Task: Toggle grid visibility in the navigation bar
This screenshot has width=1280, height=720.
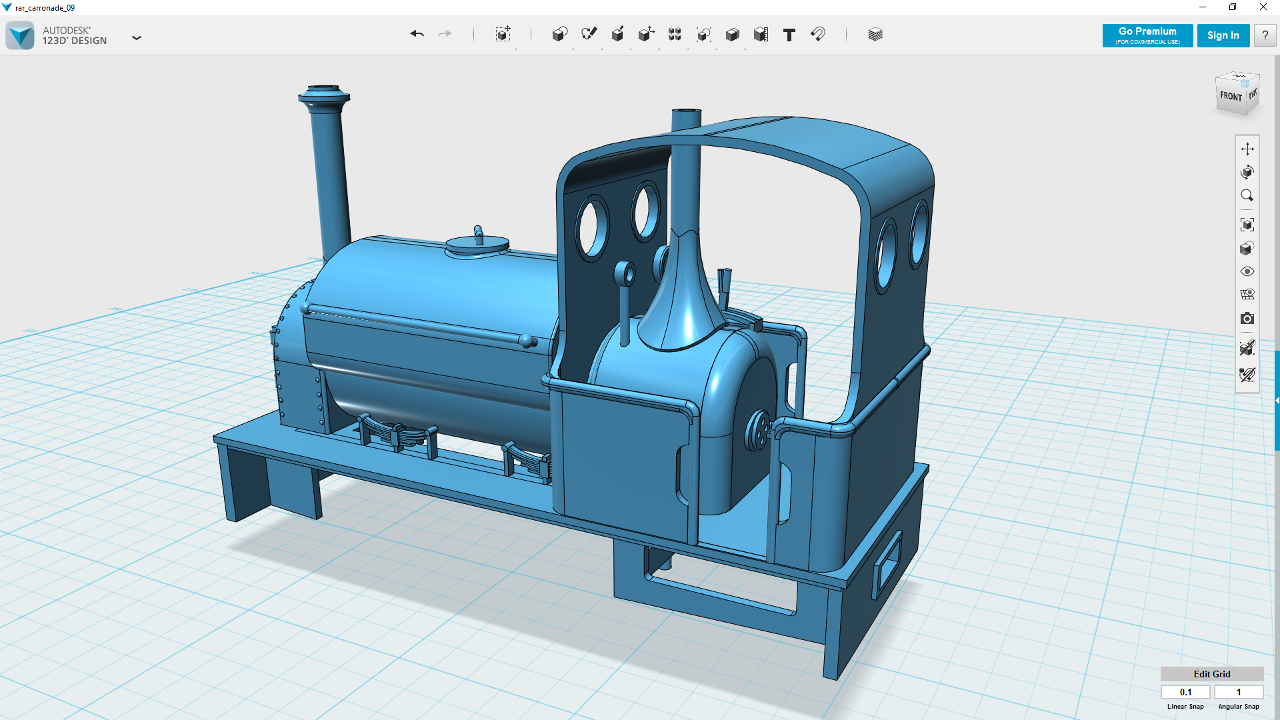Action: tap(1247, 295)
